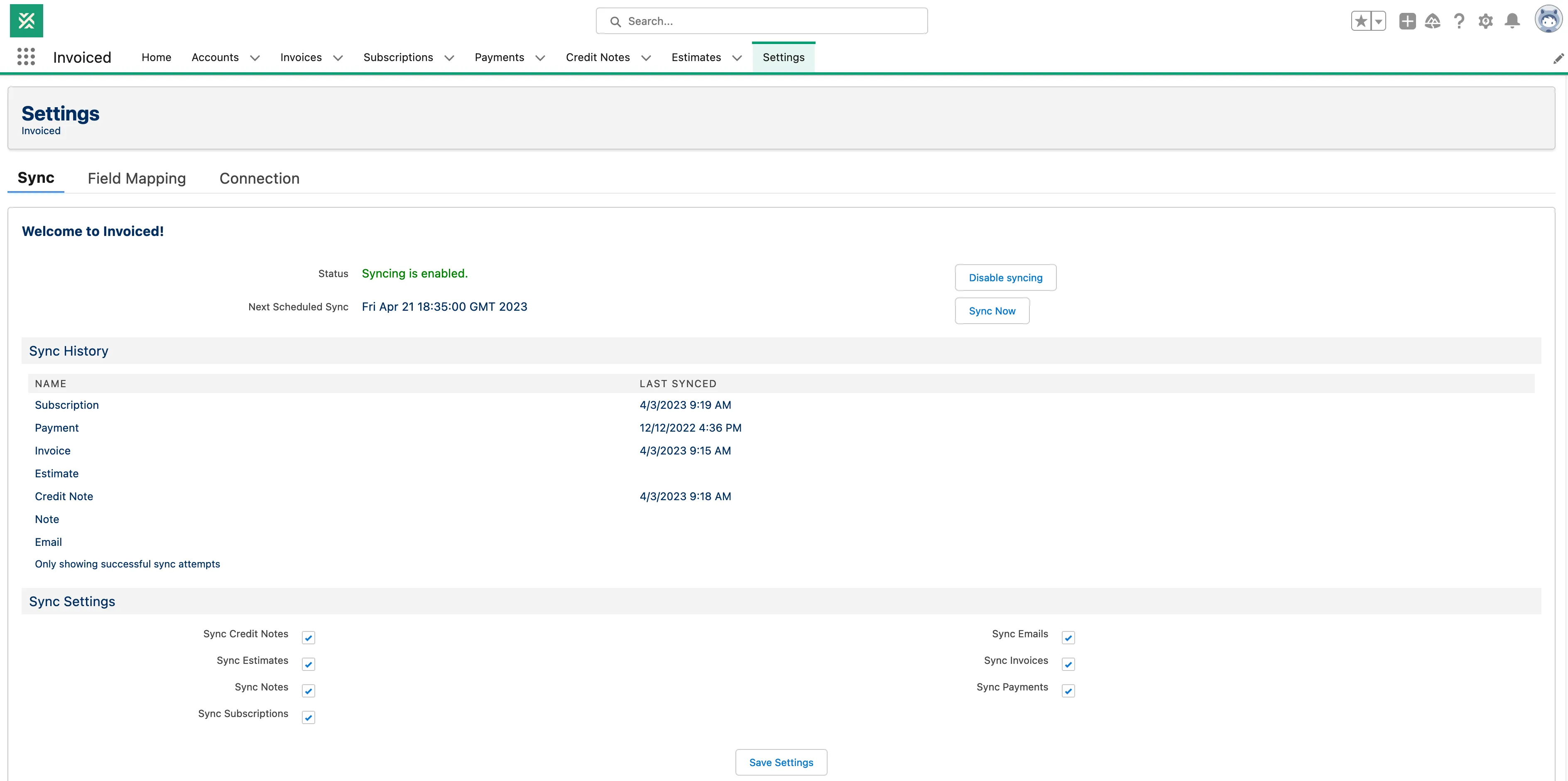Click the LAST SYNCED column header
This screenshot has height=781, width=1568.
coord(677,383)
